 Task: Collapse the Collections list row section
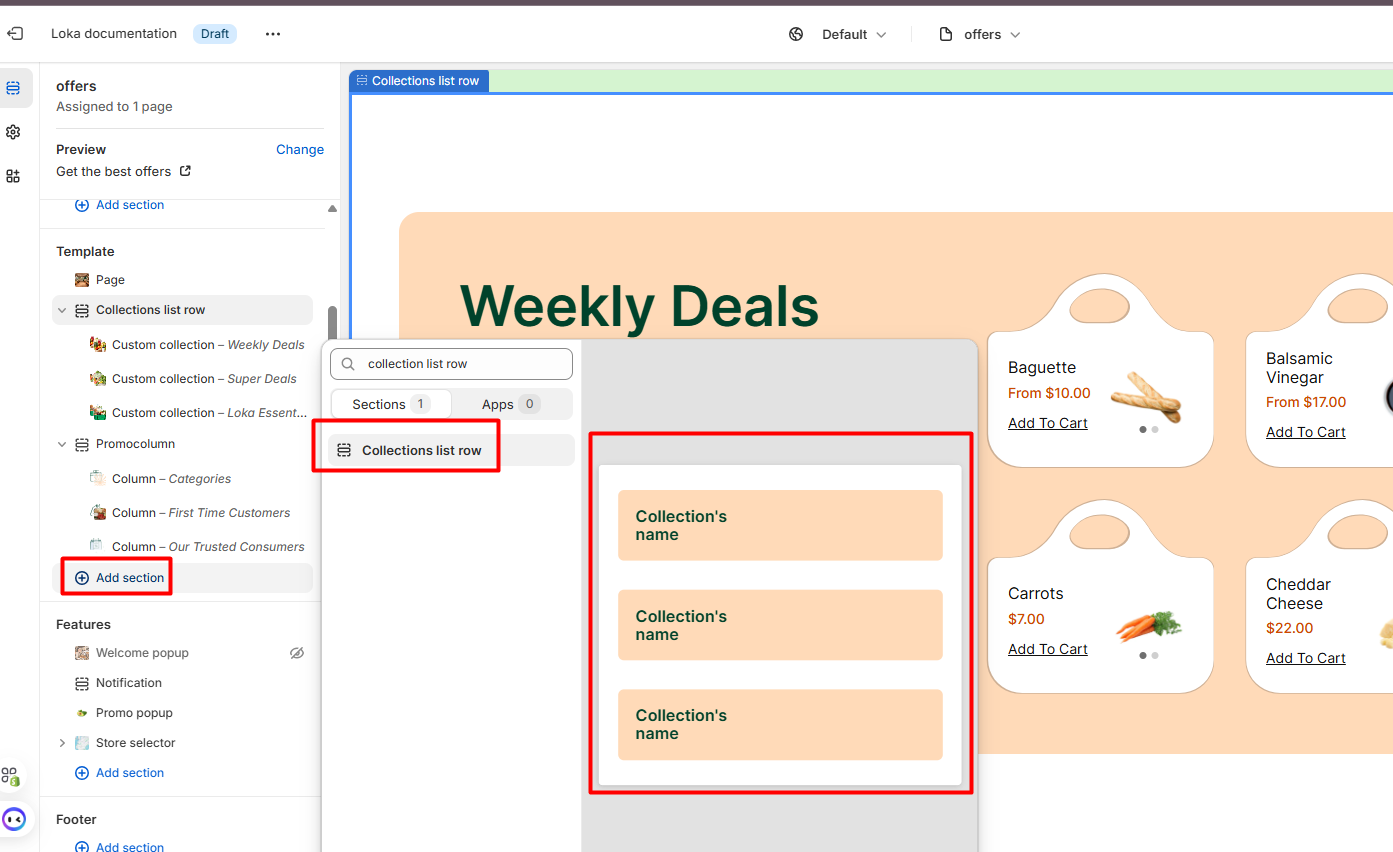click(62, 310)
